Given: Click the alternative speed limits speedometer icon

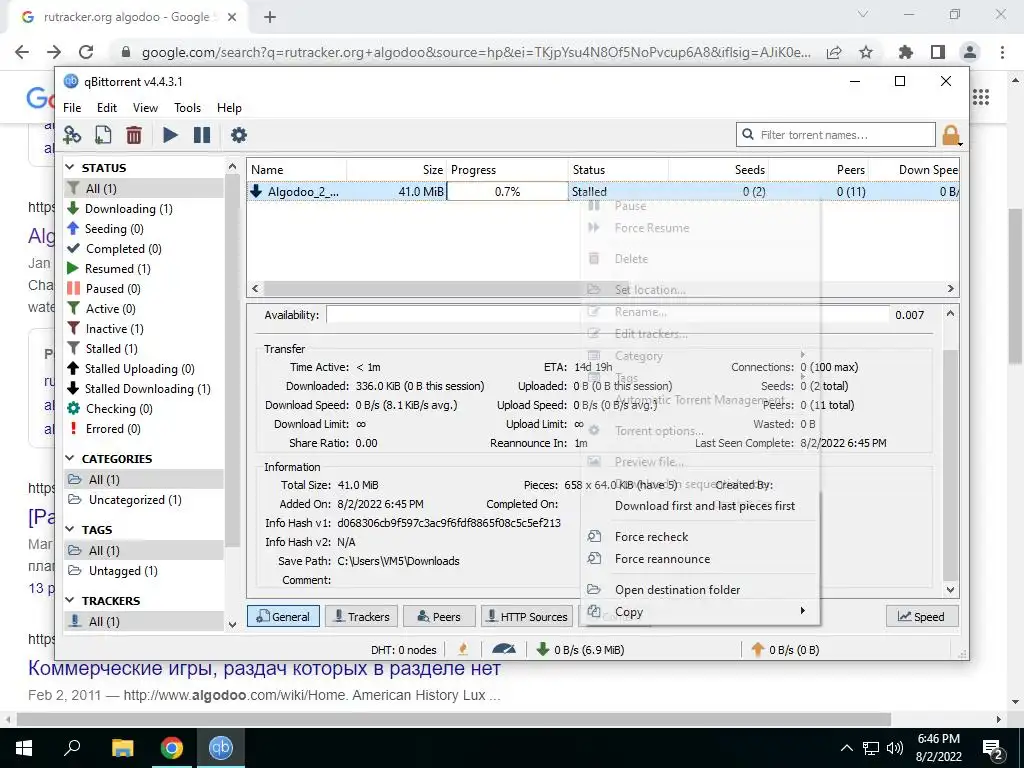Looking at the screenshot, I should pyautogui.click(x=504, y=649).
